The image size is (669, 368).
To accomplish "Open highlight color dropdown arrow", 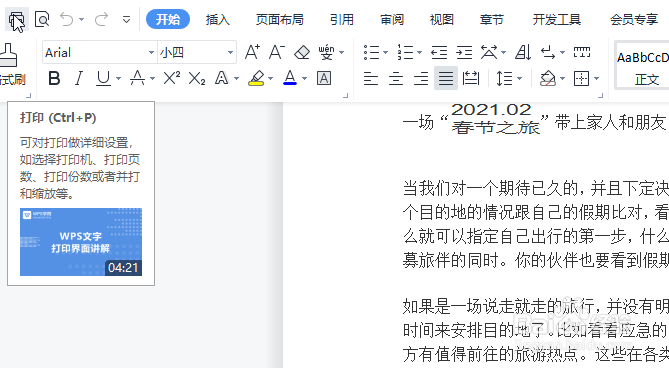I will (x=271, y=79).
